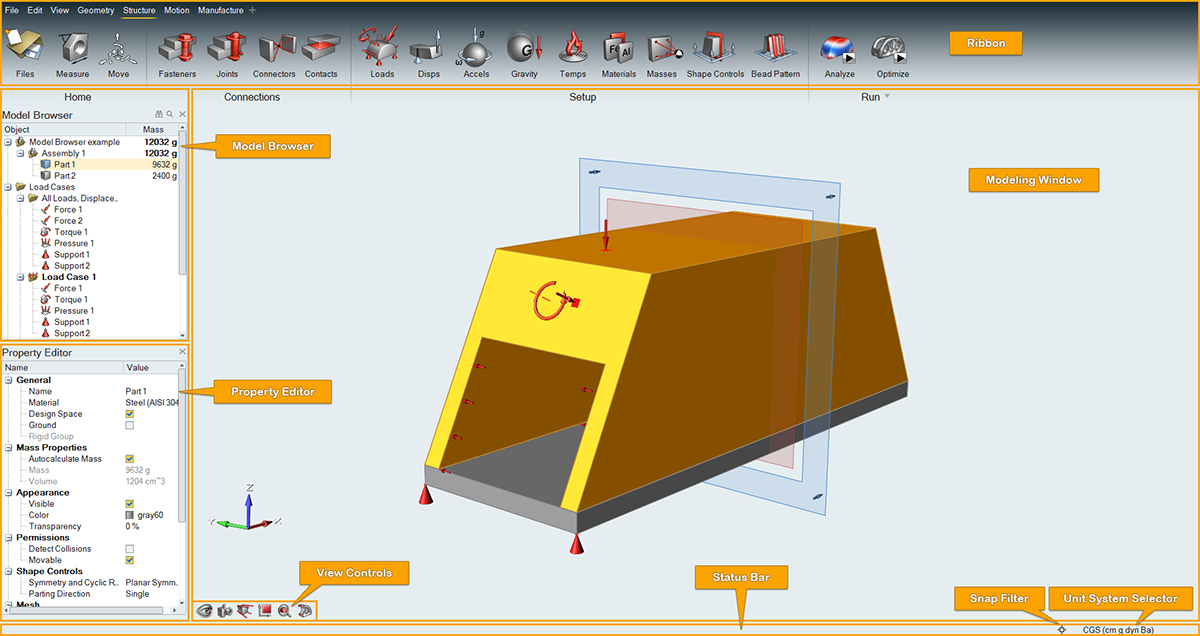Toggle the Design Space checkbox
Image resolution: width=1200 pixels, height=636 pixels.
click(129, 414)
